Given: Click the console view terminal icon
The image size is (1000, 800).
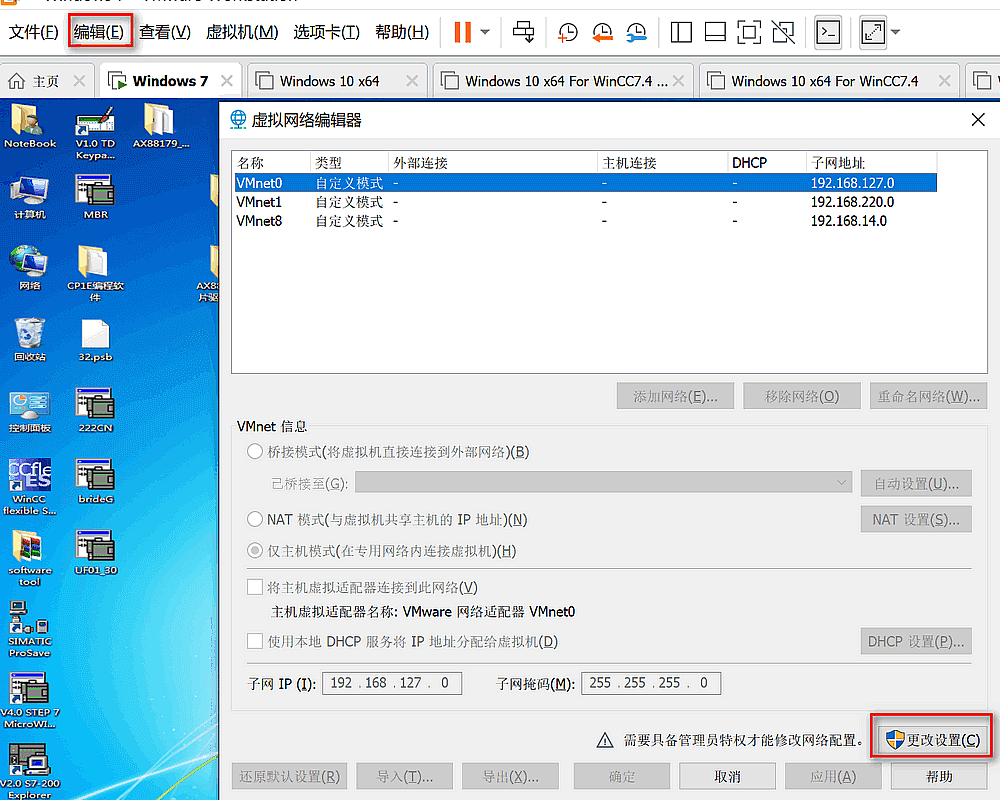Looking at the screenshot, I should 827,32.
